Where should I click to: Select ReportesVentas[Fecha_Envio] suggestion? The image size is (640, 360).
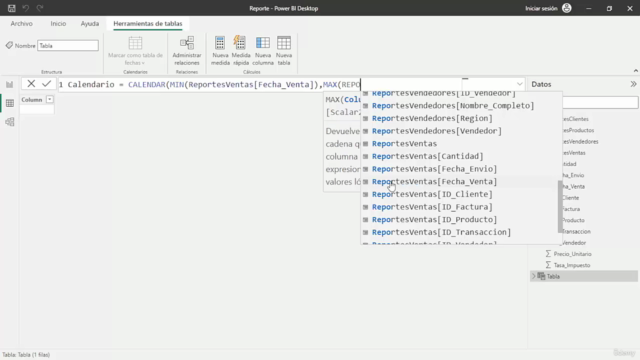434,169
